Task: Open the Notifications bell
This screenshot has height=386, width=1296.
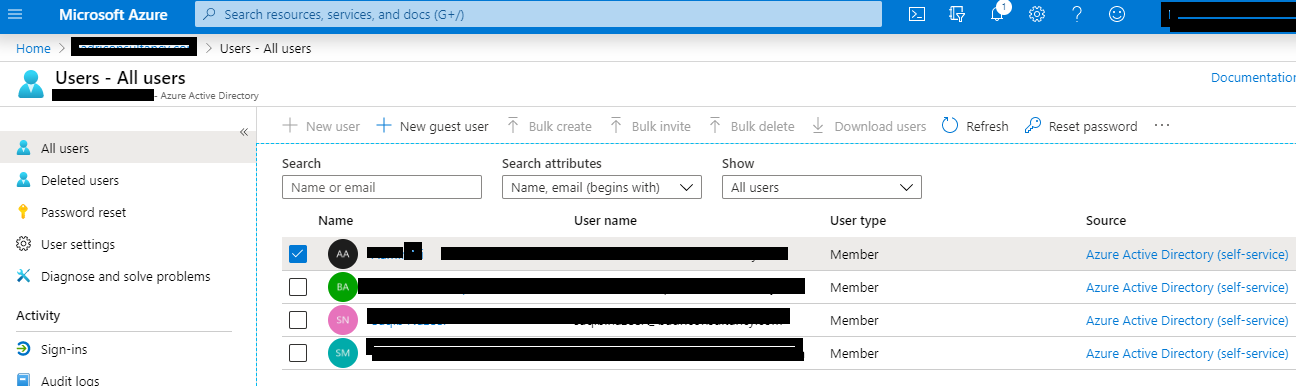Action: click(x=998, y=14)
